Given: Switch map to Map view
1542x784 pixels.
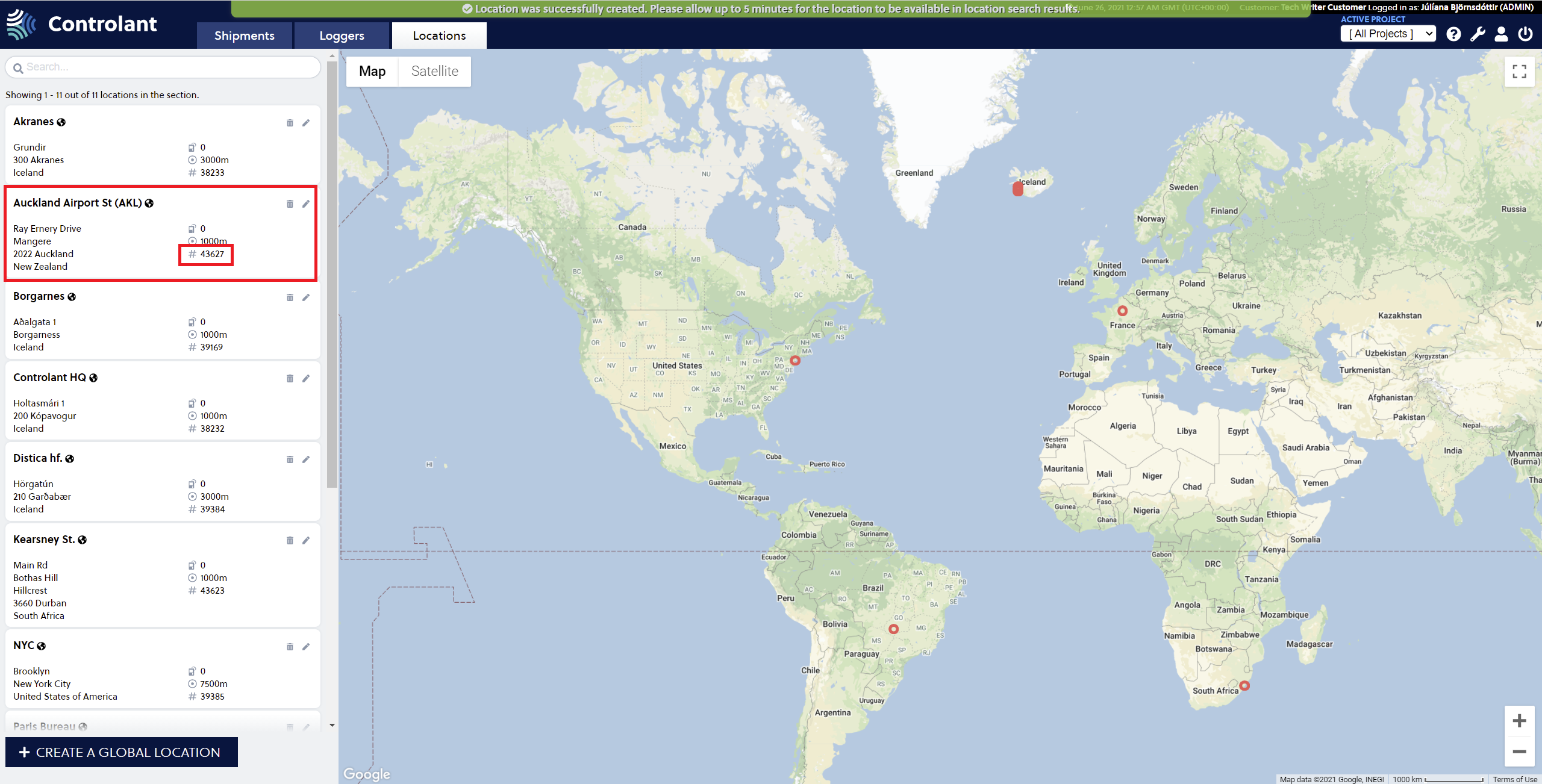Looking at the screenshot, I should tap(372, 71).
